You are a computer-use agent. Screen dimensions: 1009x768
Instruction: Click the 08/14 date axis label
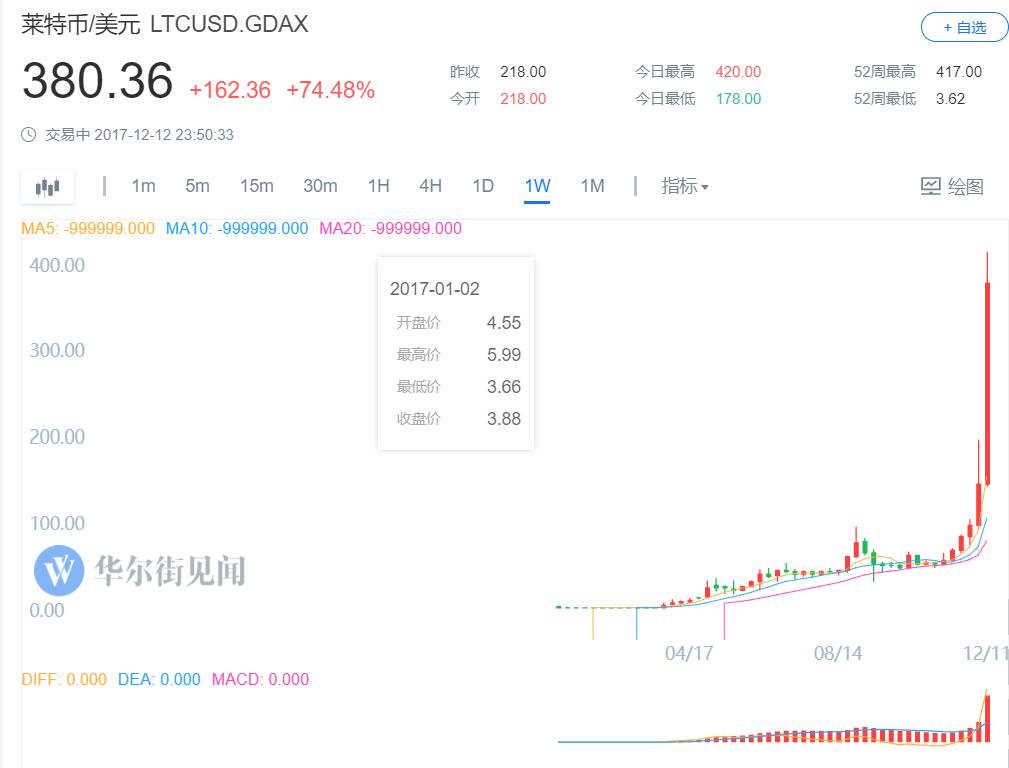click(x=838, y=653)
